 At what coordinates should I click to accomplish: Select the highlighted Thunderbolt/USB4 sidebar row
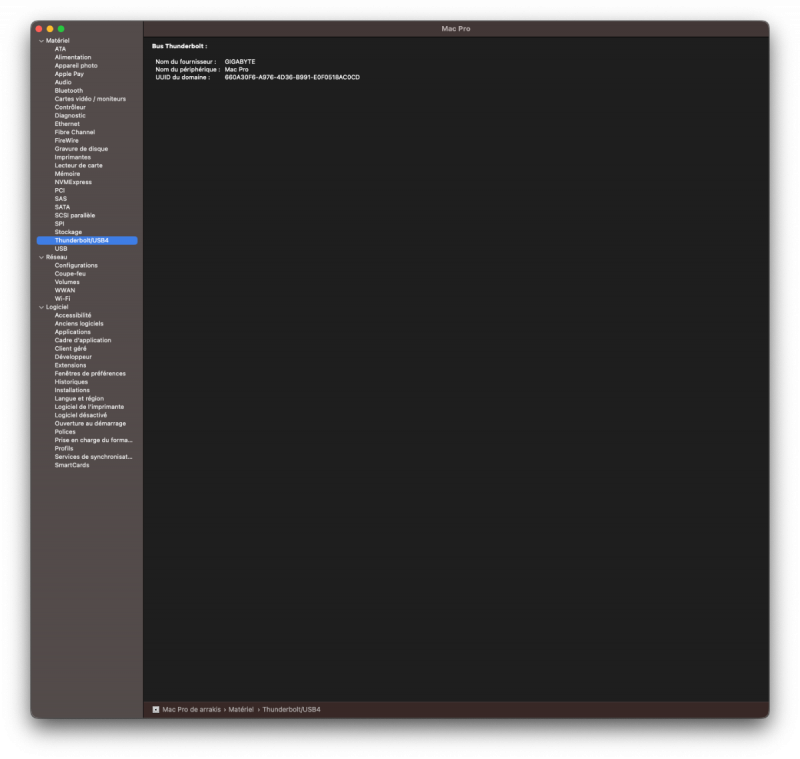87,241
